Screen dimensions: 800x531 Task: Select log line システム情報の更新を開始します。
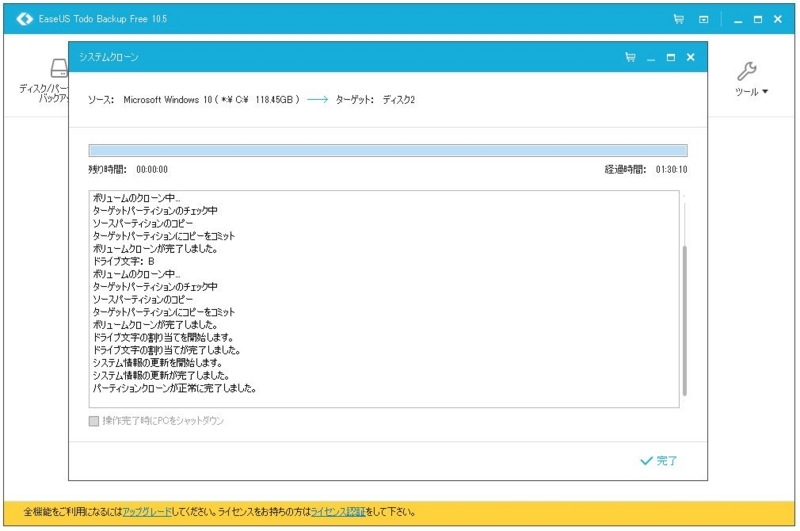[158, 363]
